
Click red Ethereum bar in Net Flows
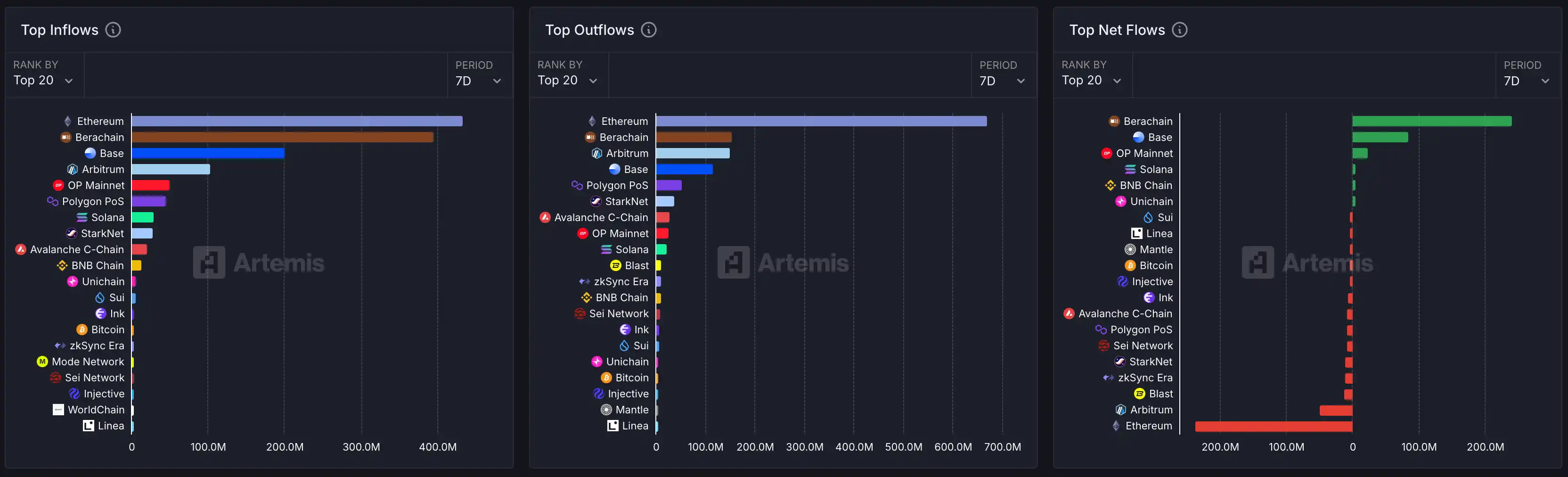(1274, 427)
